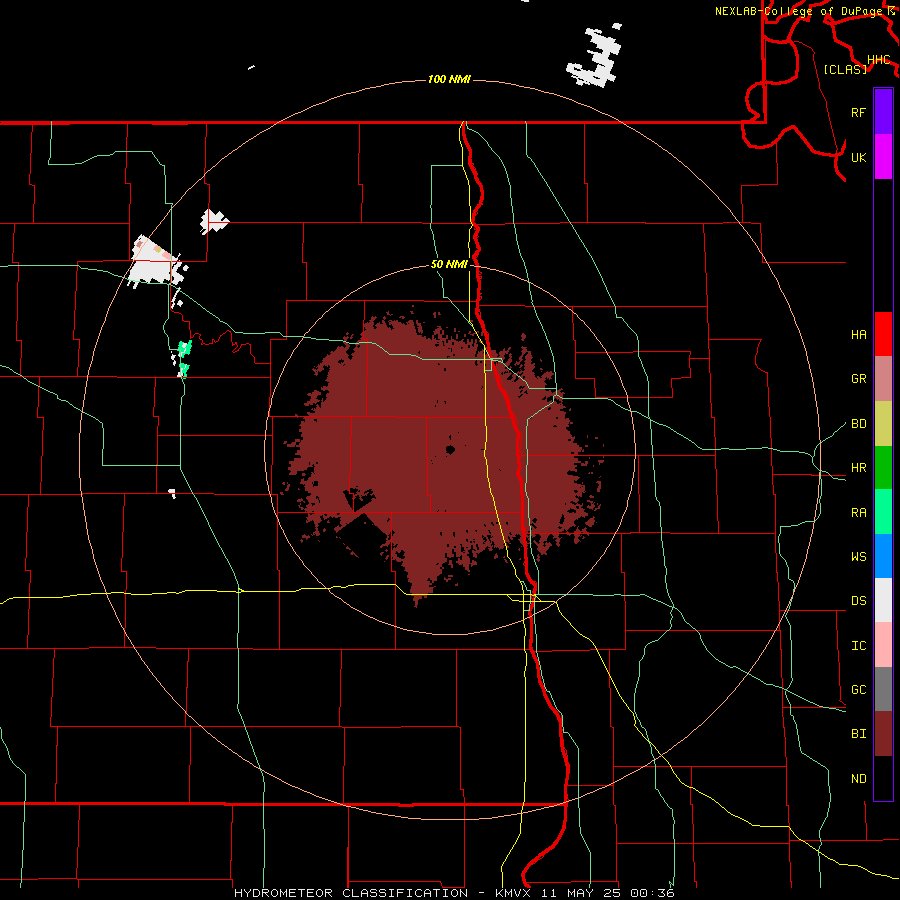Click the HA red legend swatch

[883, 334]
